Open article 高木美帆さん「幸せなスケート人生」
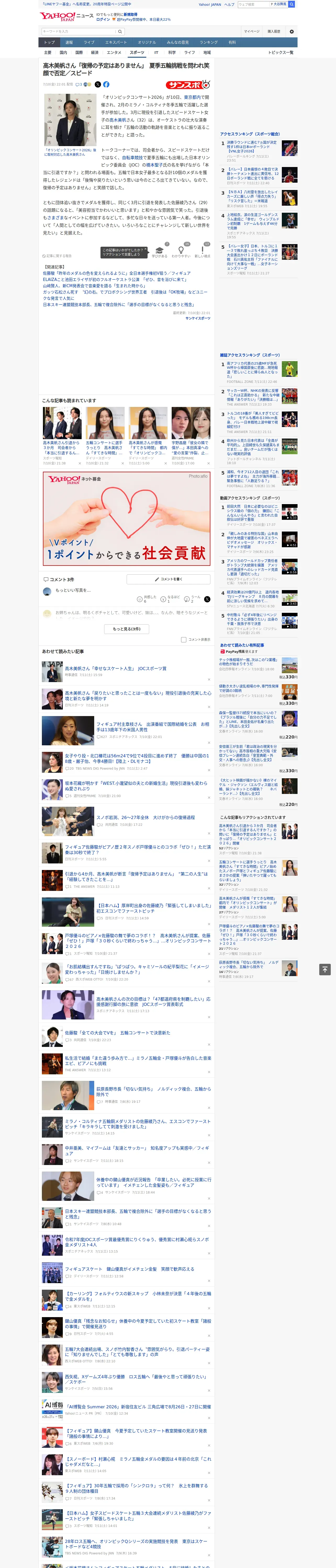This screenshot has height=1568, width=336. click(x=116, y=668)
